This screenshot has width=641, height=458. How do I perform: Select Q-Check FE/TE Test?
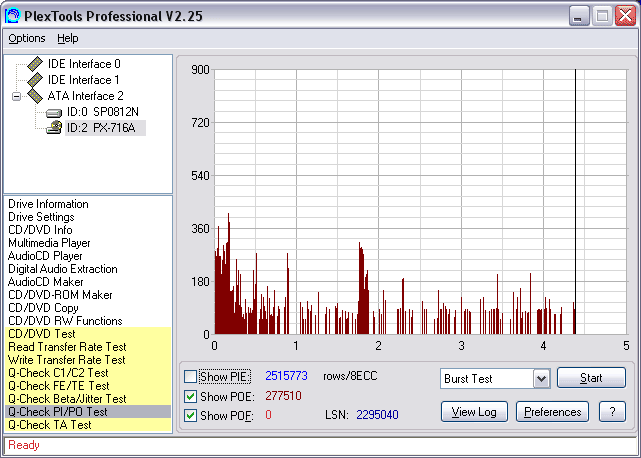tap(88, 386)
